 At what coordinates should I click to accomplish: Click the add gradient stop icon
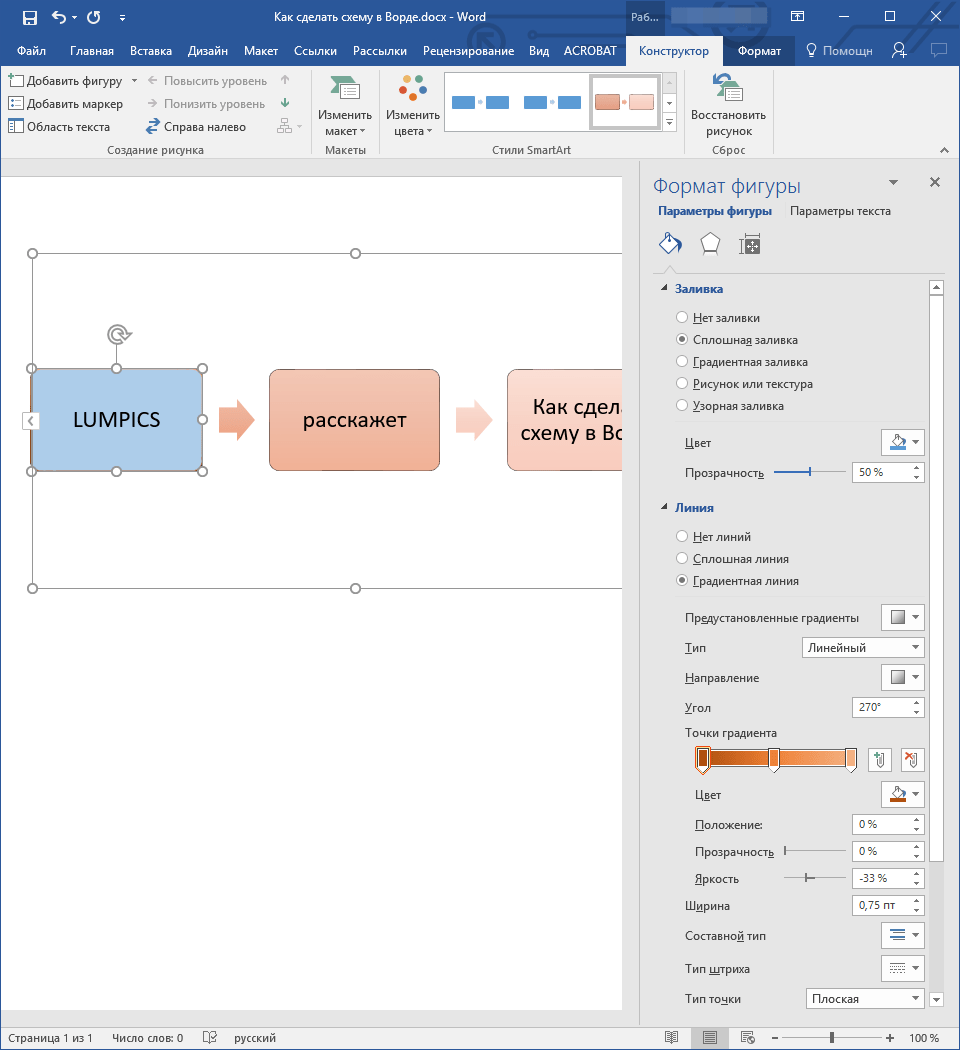tap(880, 760)
